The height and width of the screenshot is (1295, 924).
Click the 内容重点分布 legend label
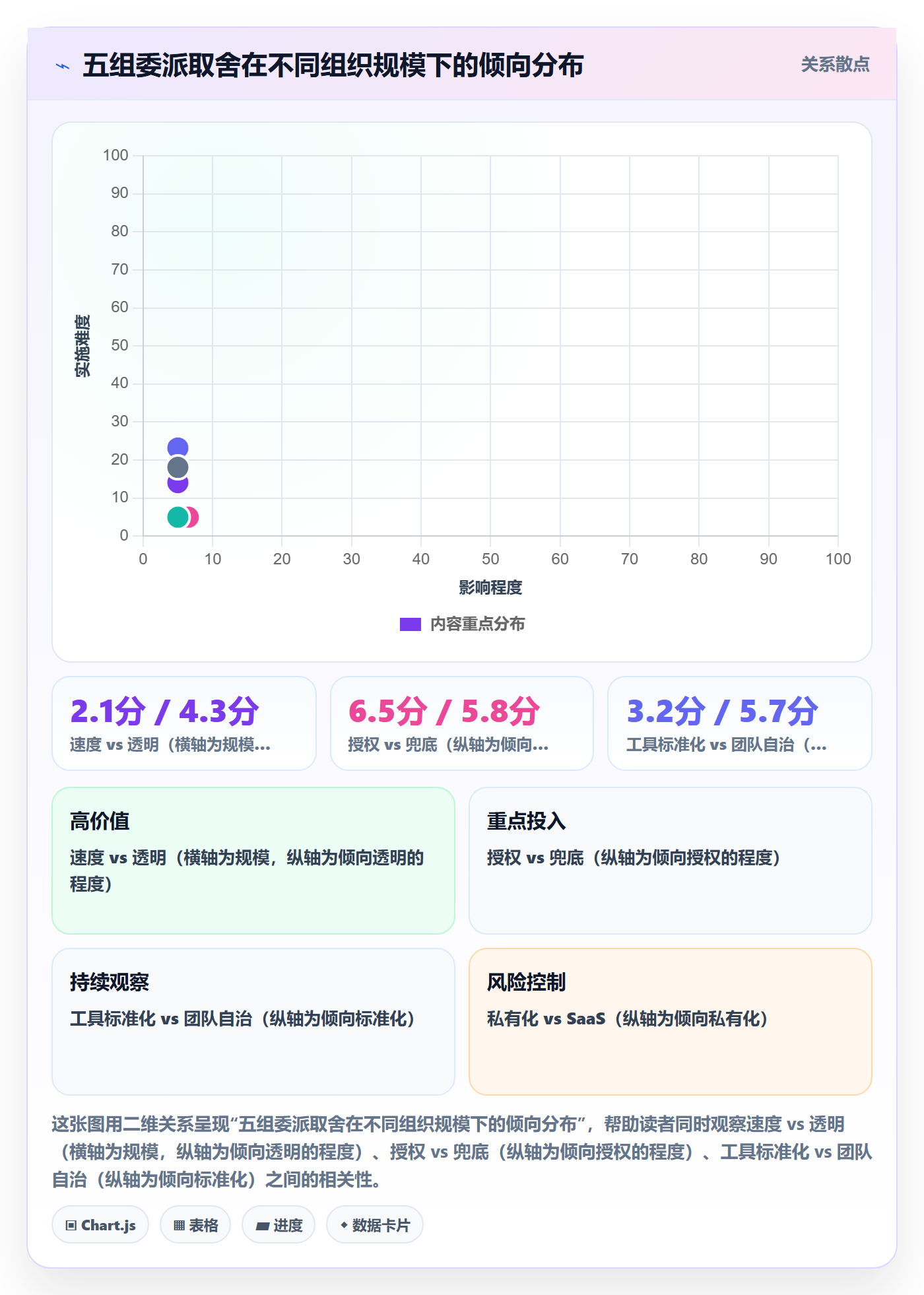[x=477, y=624]
